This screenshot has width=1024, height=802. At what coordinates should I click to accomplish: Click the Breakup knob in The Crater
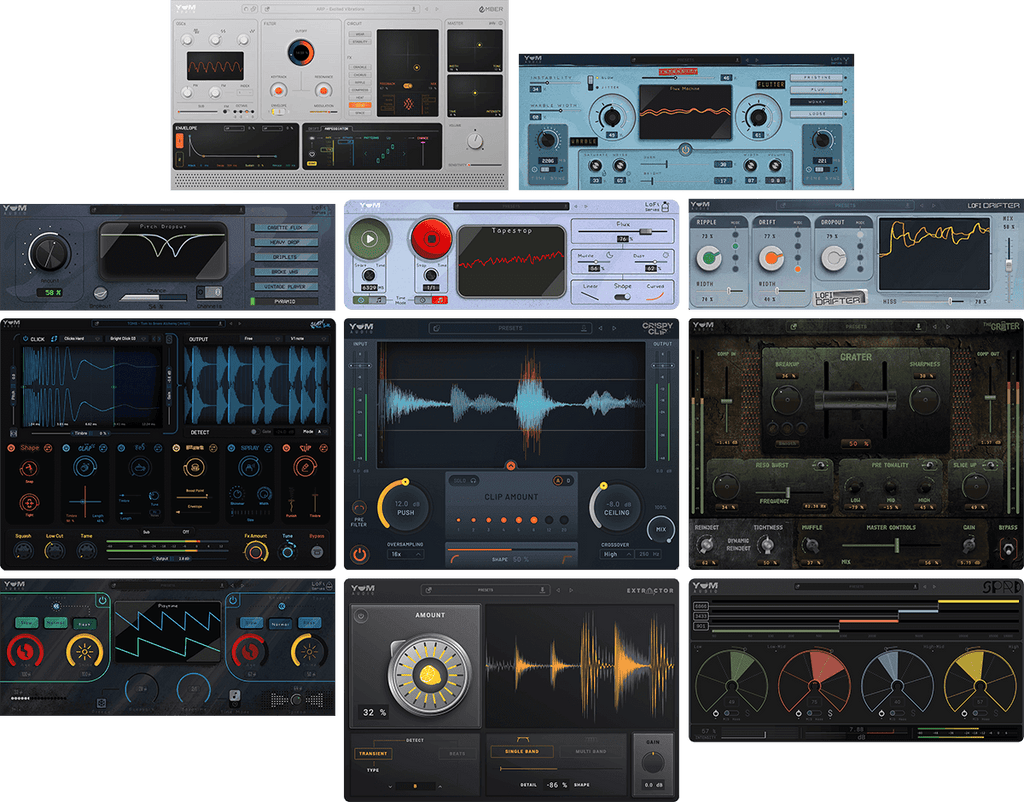787,400
